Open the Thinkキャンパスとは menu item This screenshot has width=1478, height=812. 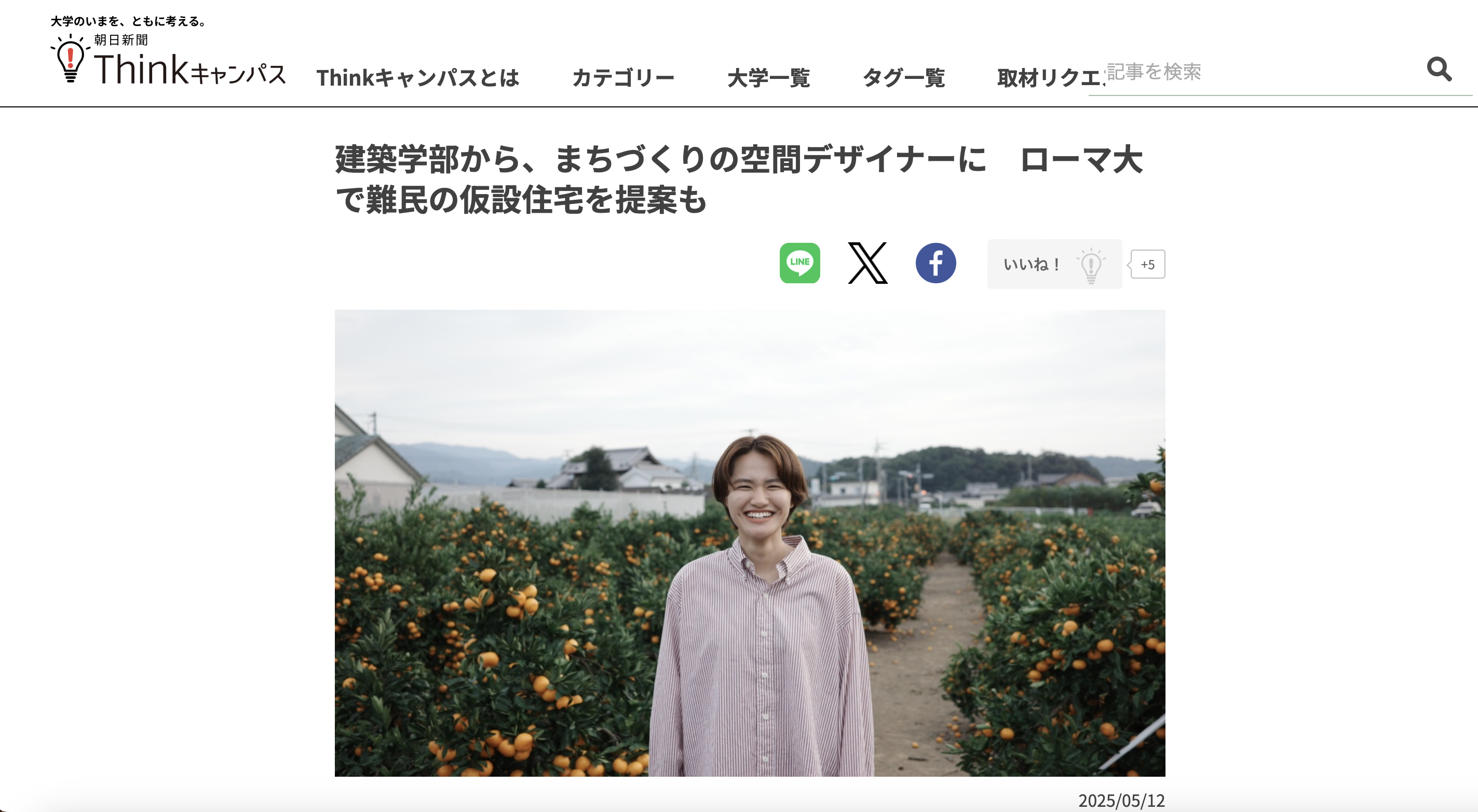(x=418, y=78)
